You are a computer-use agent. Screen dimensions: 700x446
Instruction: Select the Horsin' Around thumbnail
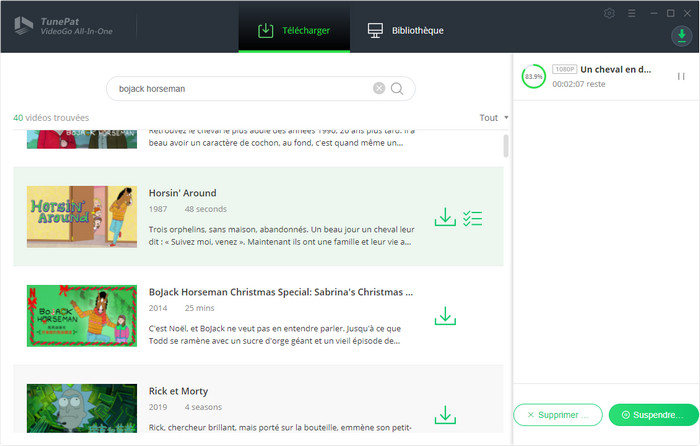click(82, 217)
